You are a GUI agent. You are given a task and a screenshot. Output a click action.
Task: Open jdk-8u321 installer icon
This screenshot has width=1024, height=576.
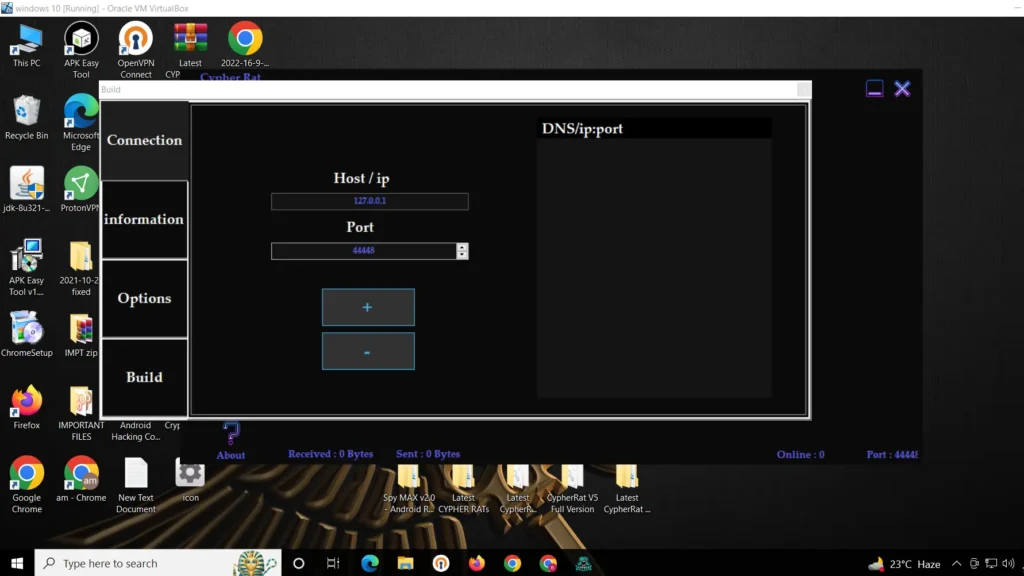click(27, 189)
